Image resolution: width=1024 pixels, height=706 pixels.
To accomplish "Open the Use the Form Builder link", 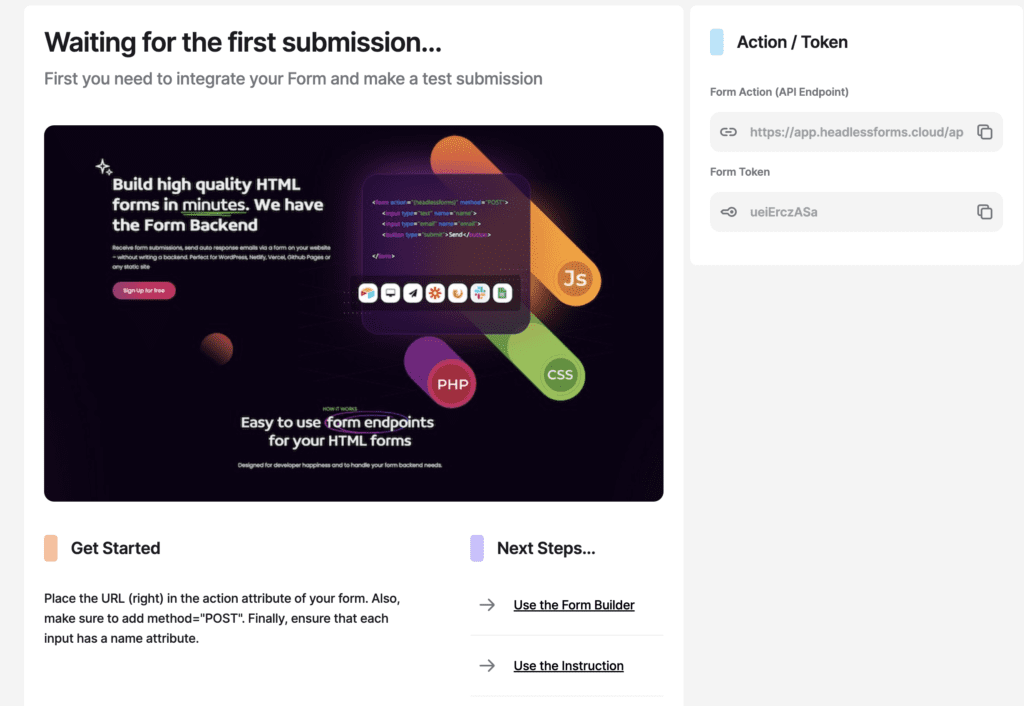I will click(x=574, y=605).
